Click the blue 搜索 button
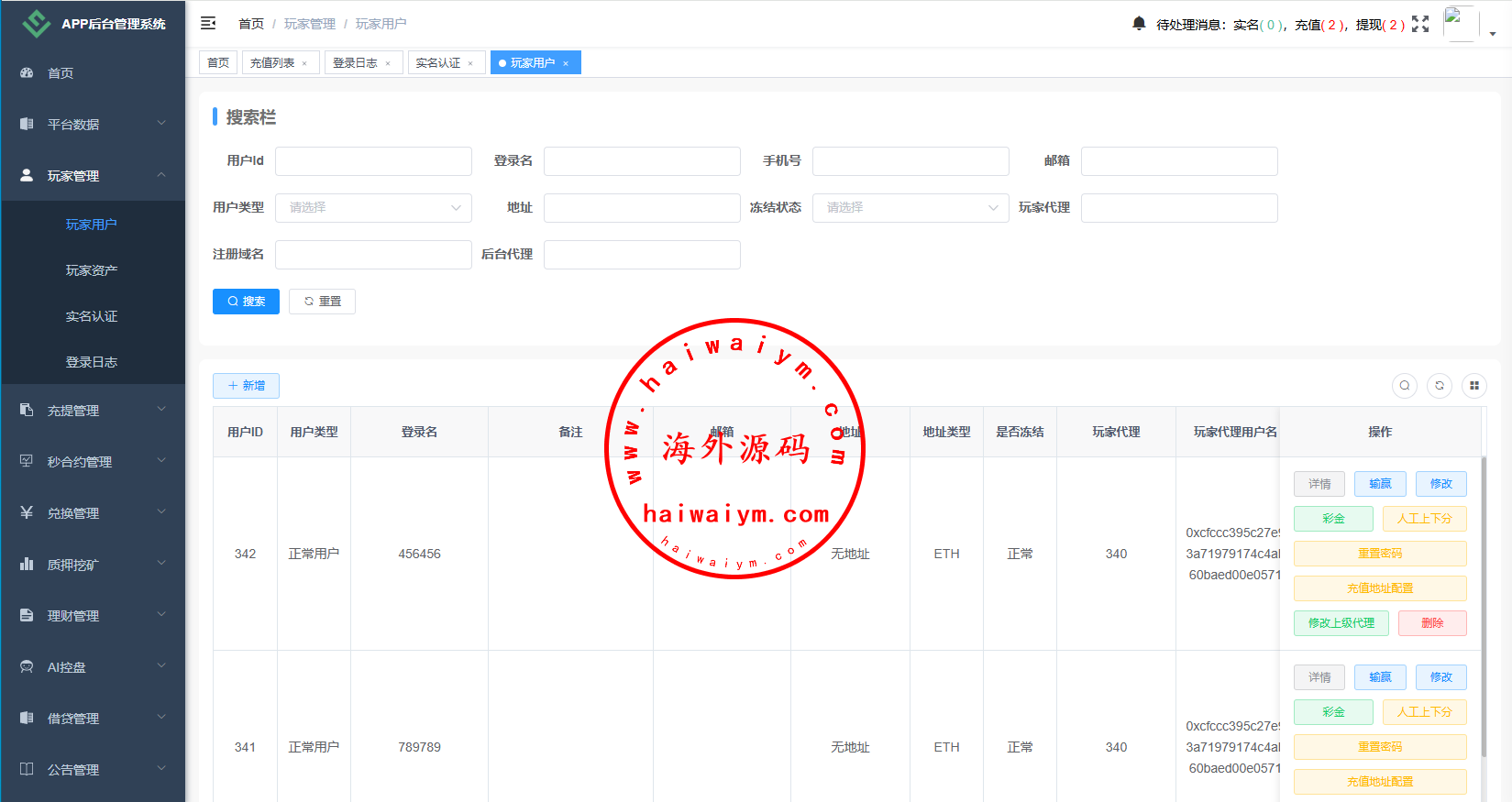The image size is (1512, 802). tap(246, 302)
